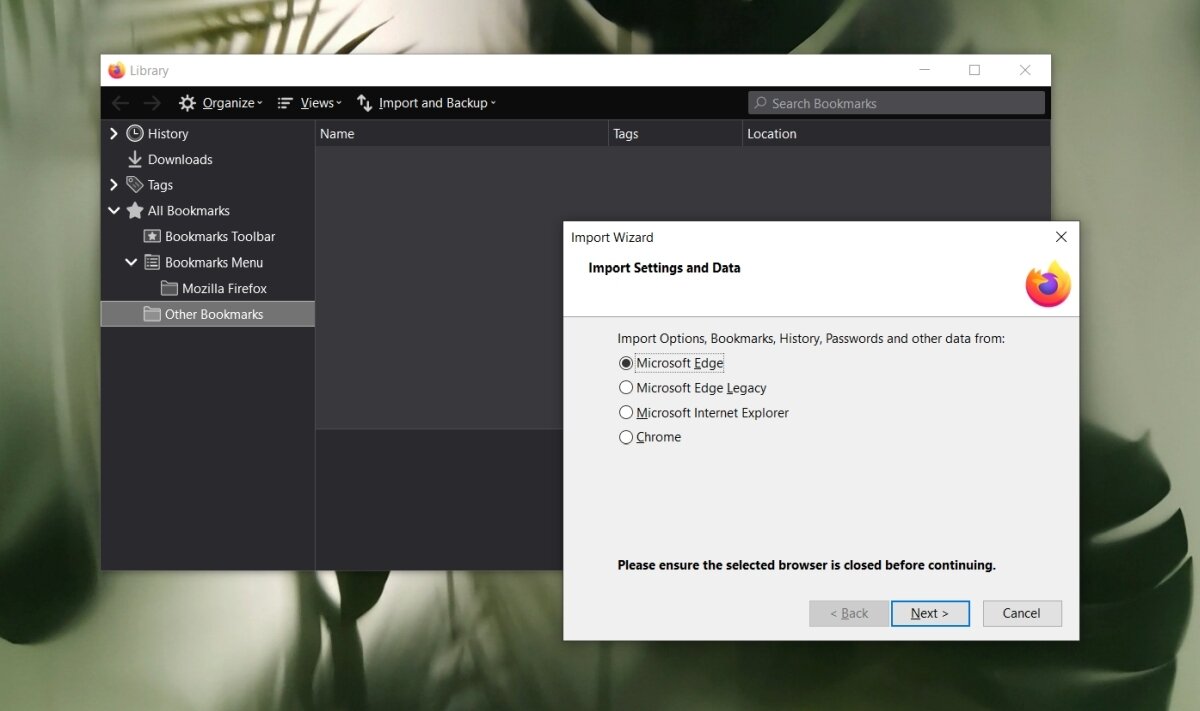
Task: Click the Next button
Action: click(930, 613)
